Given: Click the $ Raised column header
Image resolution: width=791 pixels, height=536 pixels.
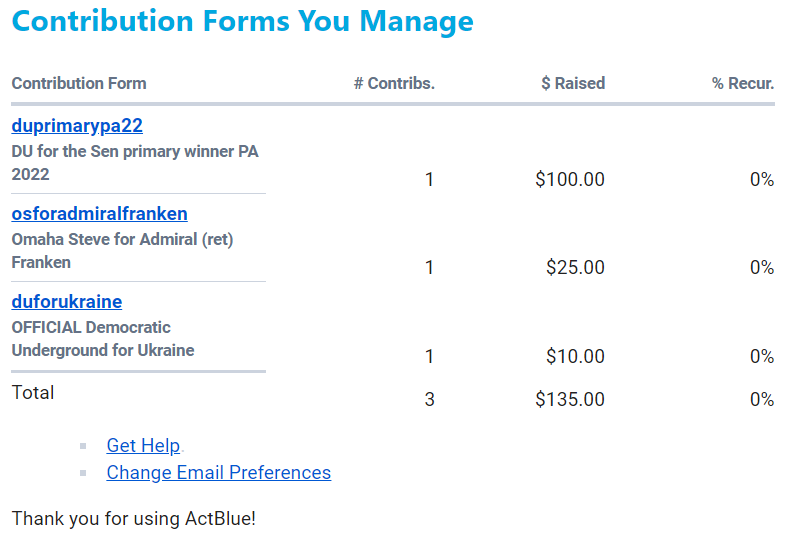Looking at the screenshot, I should coord(573,84).
